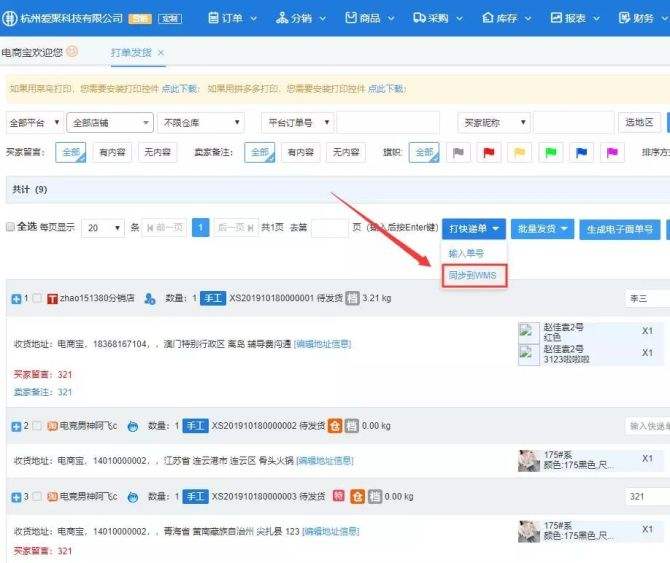670x563 pixels.
Task: Filter by red flag
Action: click(x=489, y=152)
